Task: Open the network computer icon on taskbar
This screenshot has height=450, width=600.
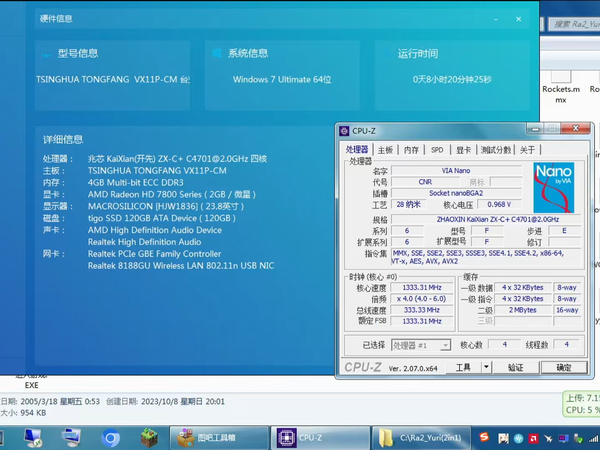Action: click(x=33, y=438)
